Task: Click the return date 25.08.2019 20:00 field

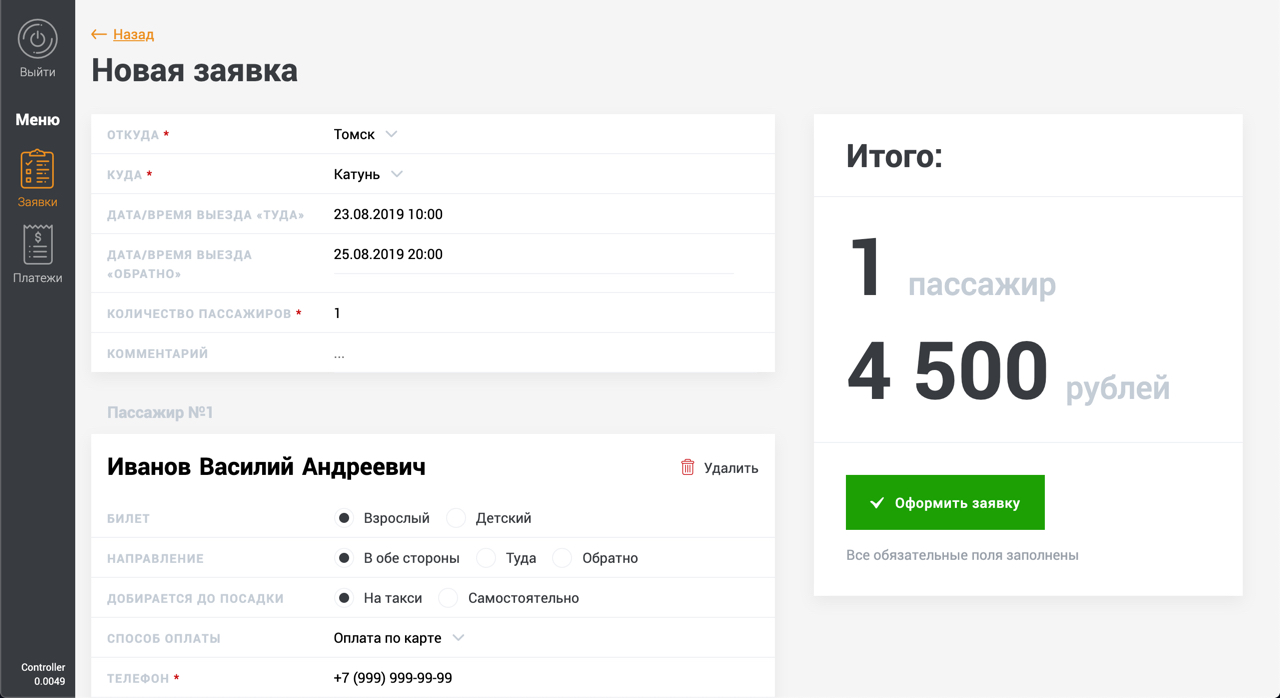Action: tap(388, 254)
